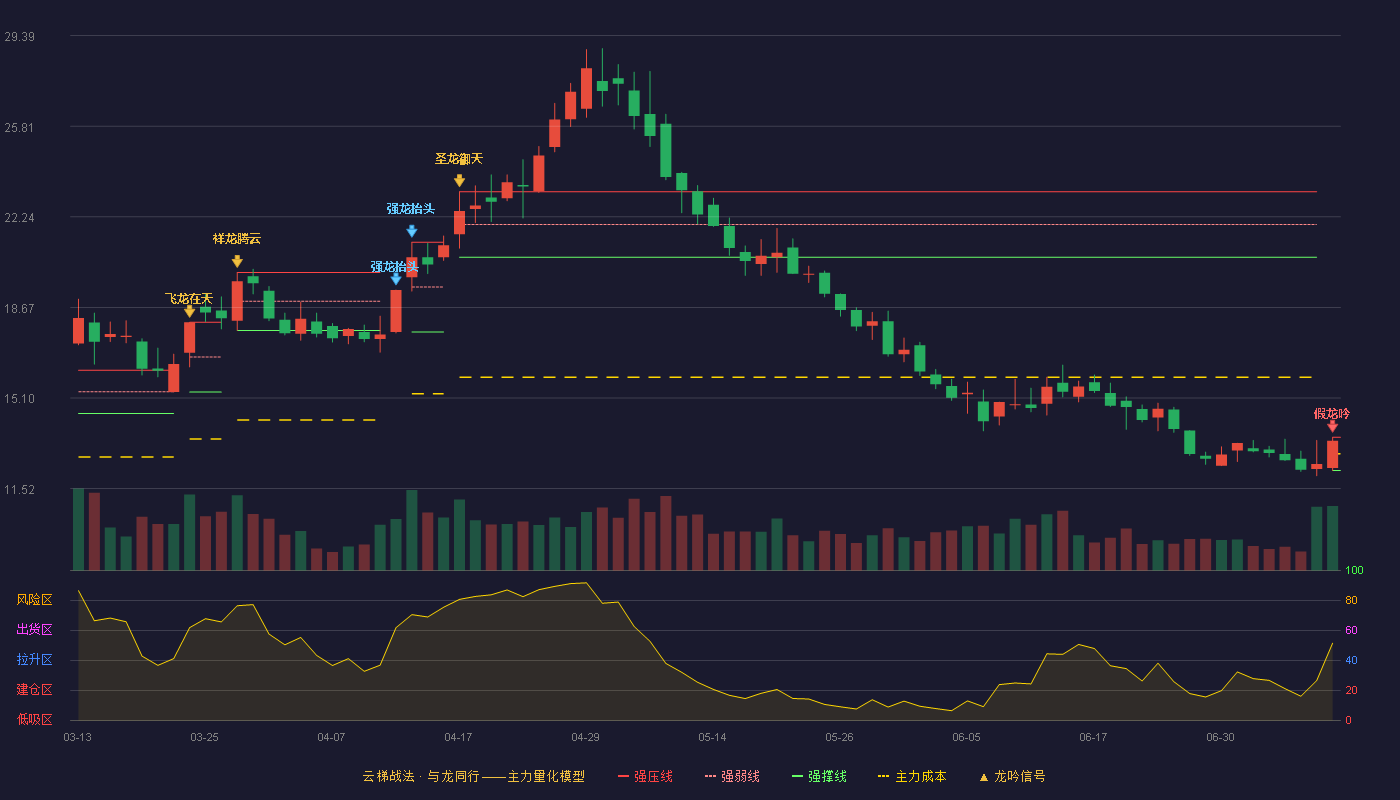Select the 圣龙御天 signal label
Image resolution: width=1400 pixels, height=800 pixels.
[x=459, y=159]
